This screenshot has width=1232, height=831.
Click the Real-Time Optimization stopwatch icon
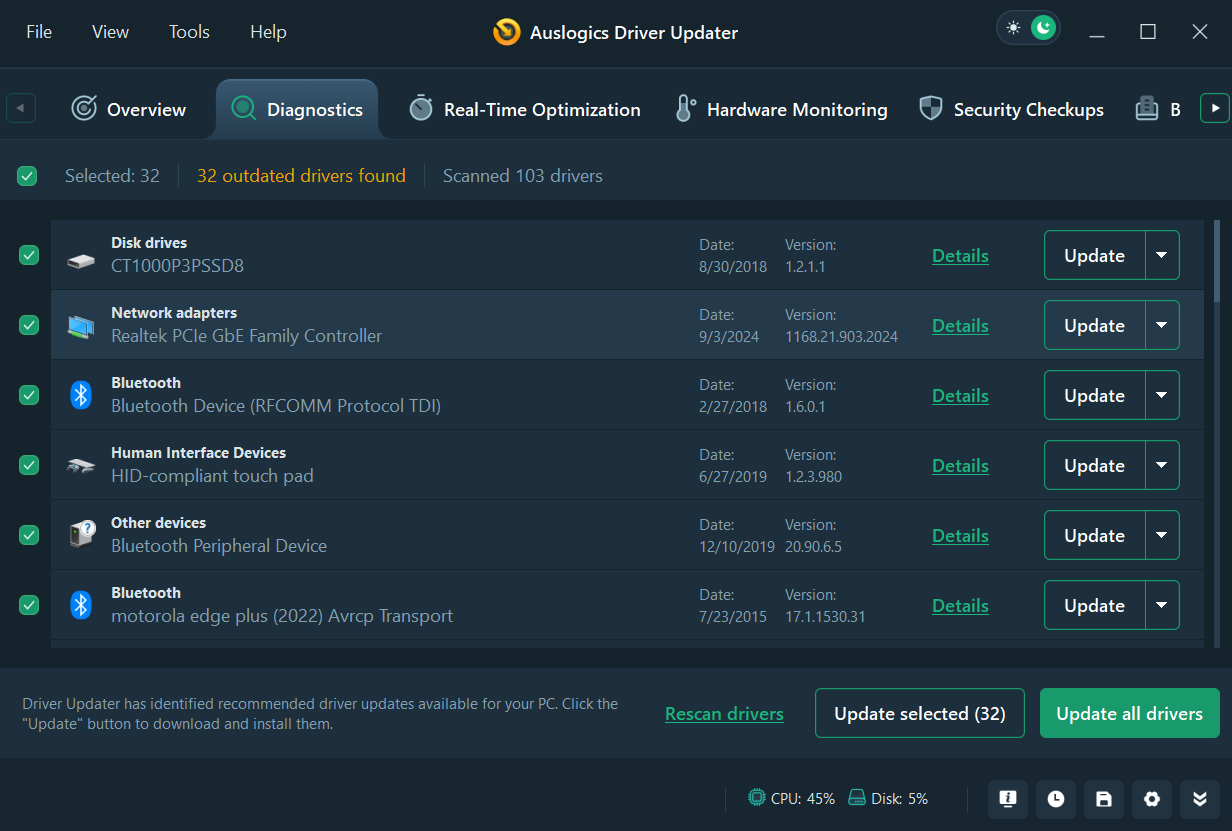coord(421,109)
